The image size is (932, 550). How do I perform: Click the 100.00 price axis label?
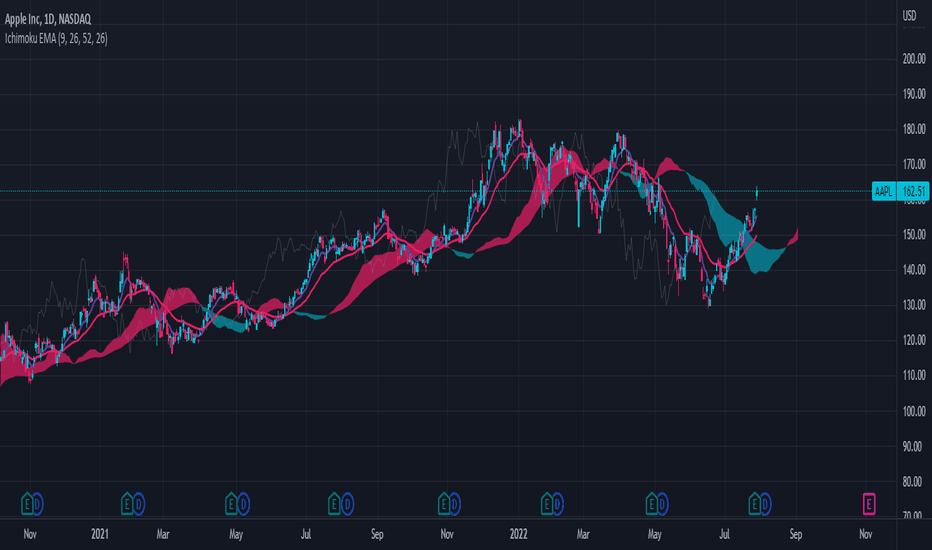(x=914, y=411)
